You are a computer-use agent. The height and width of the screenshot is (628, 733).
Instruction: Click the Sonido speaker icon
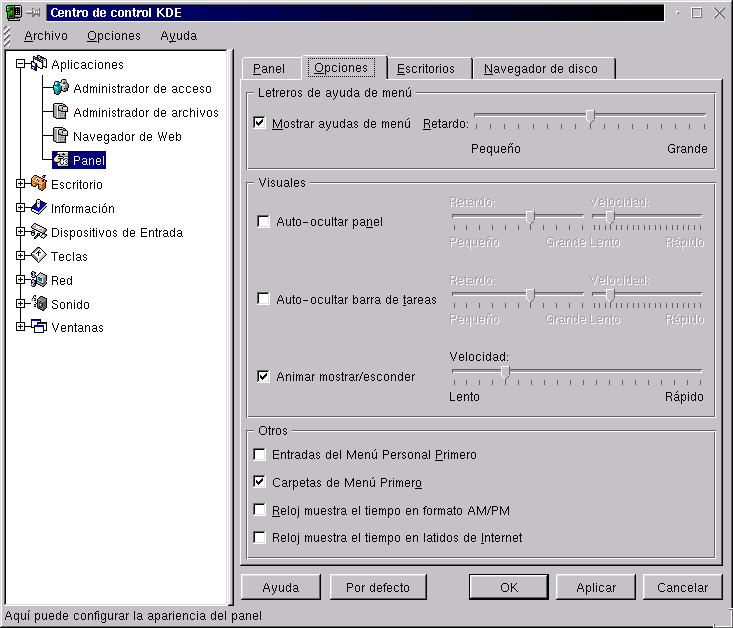39,304
